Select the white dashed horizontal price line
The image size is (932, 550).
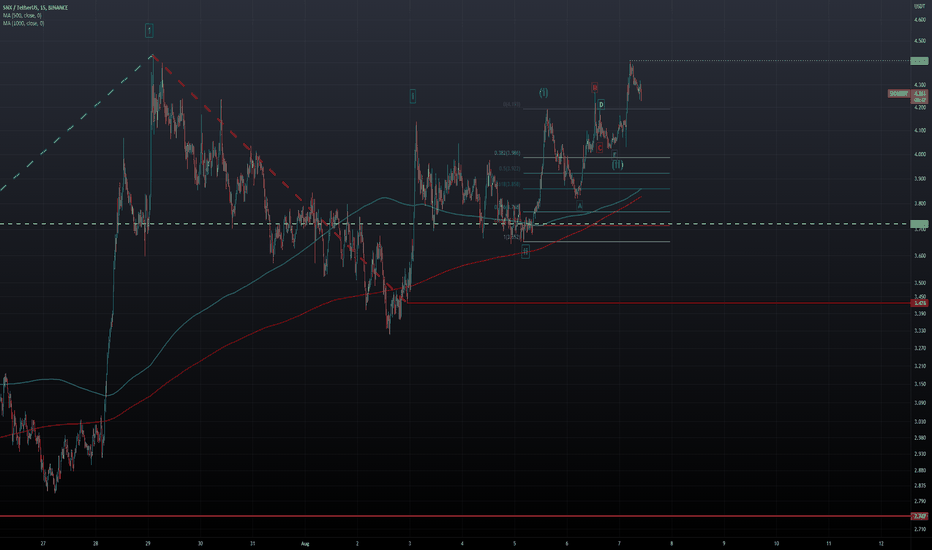tap(455, 224)
